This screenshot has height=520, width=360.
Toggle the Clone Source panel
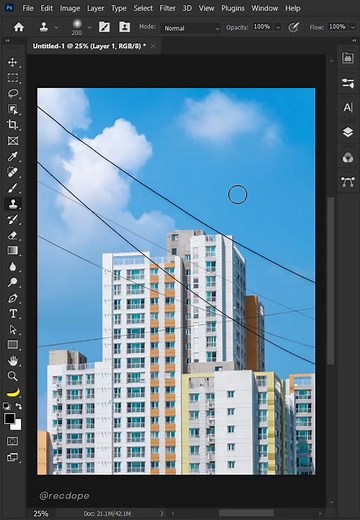coord(124,27)
